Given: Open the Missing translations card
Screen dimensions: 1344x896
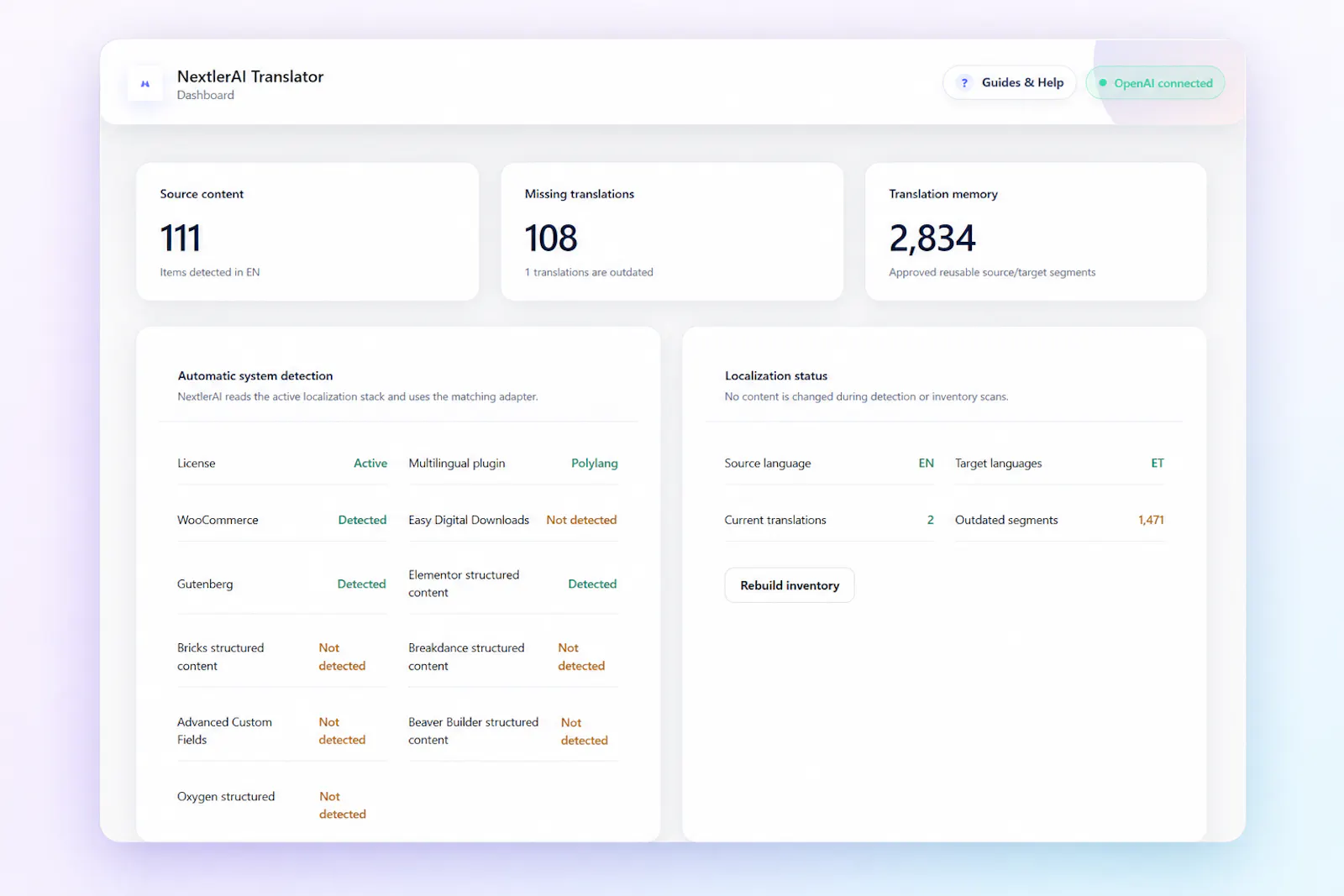Looking at the screenshot, I should point(672,232).
